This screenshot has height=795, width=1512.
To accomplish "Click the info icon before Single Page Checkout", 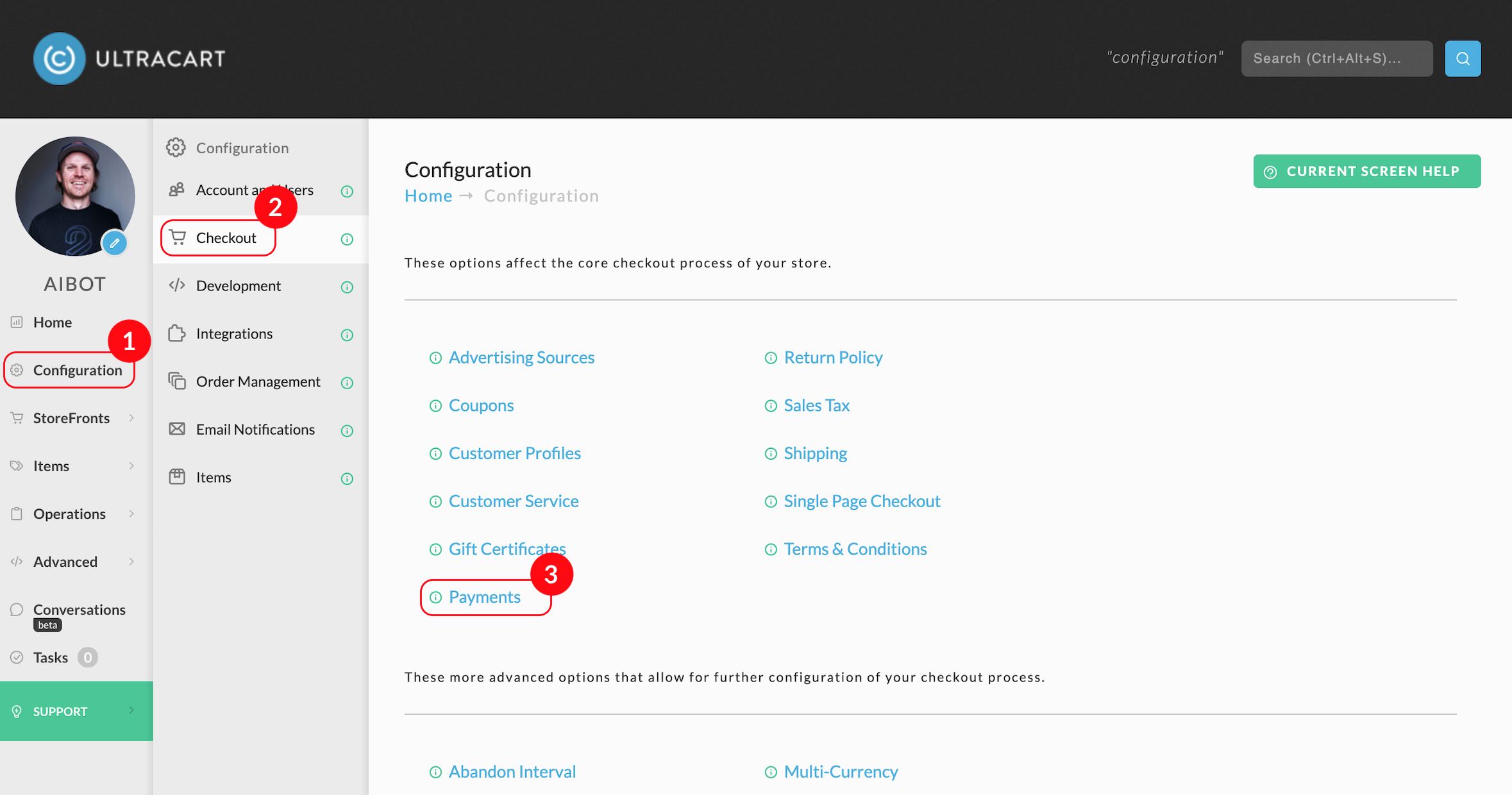I will [x=771, y=501].
